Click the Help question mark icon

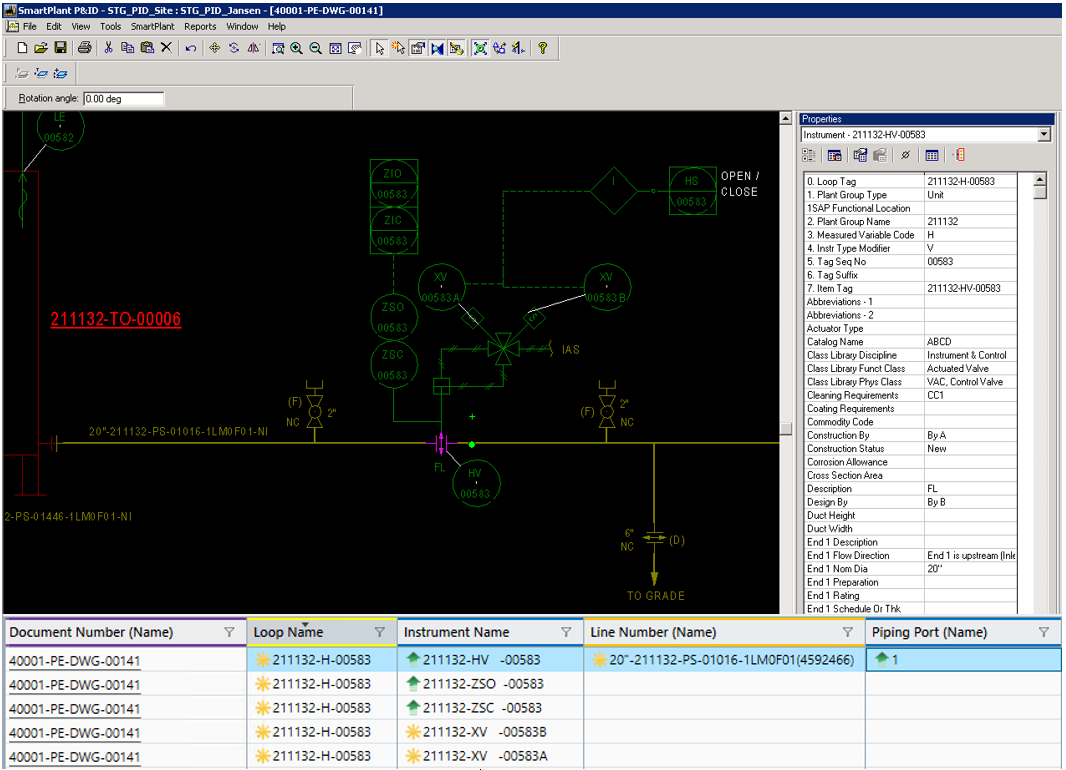(542, 47)
